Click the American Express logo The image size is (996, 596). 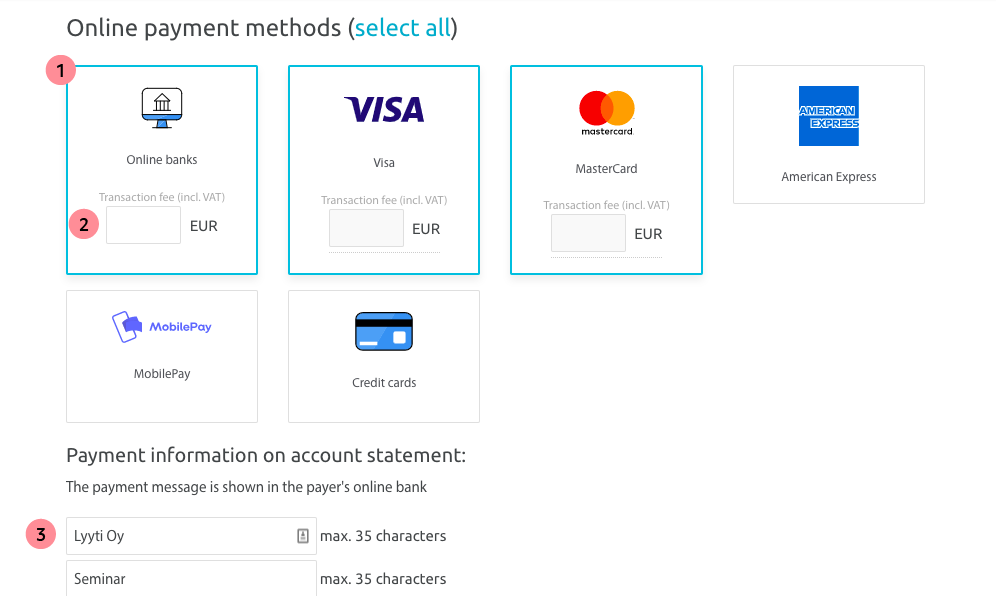829,116
